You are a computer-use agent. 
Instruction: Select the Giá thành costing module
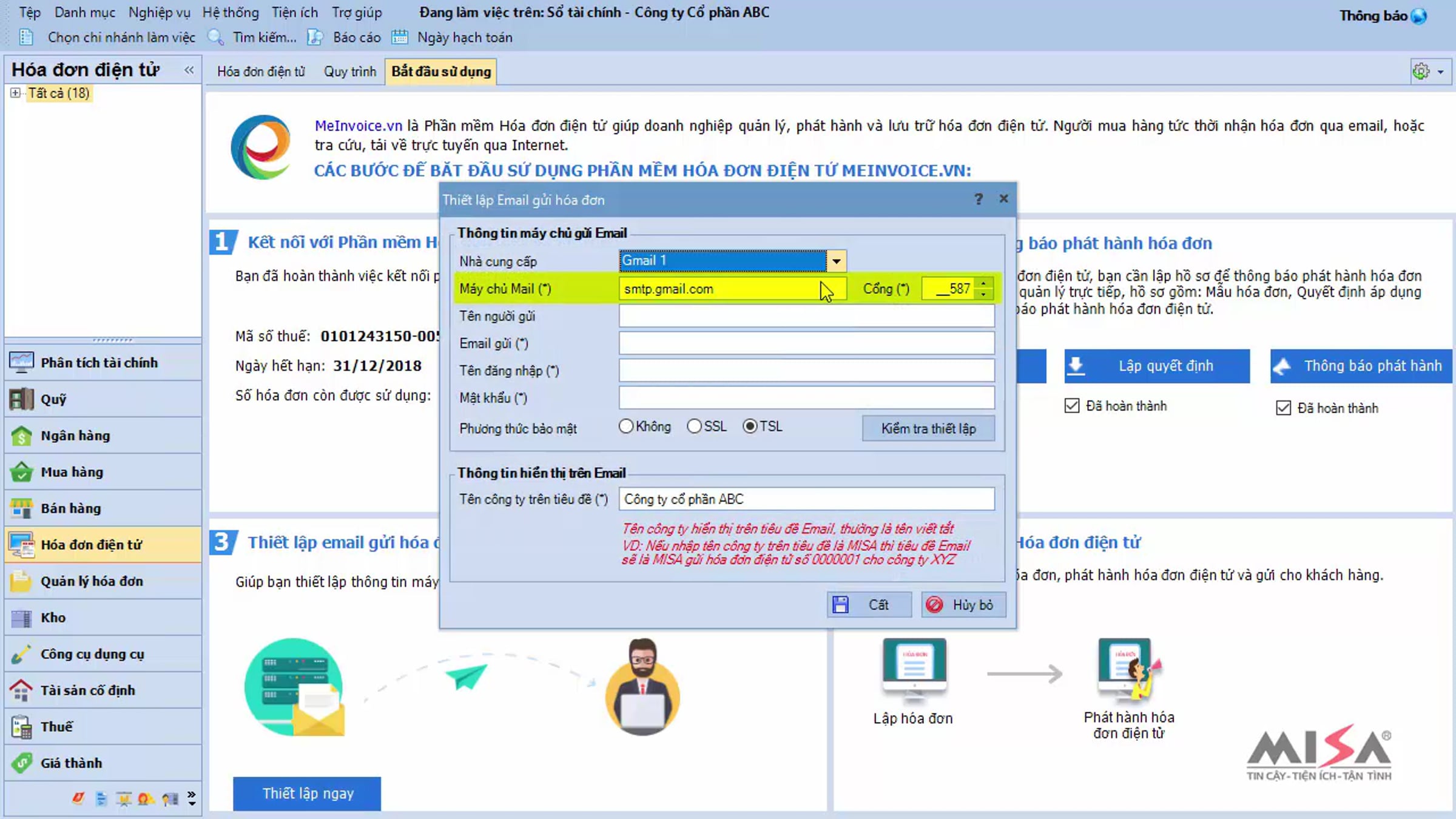pyautogui.click(x=103, y=763)
